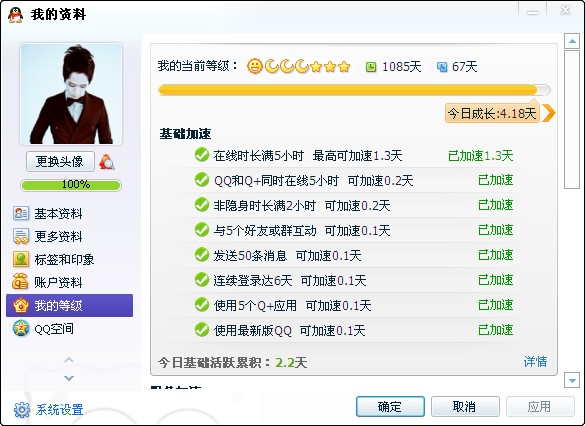
Task: Click the orange arrow beside 今日成长
Action: [x=548, y=113]
